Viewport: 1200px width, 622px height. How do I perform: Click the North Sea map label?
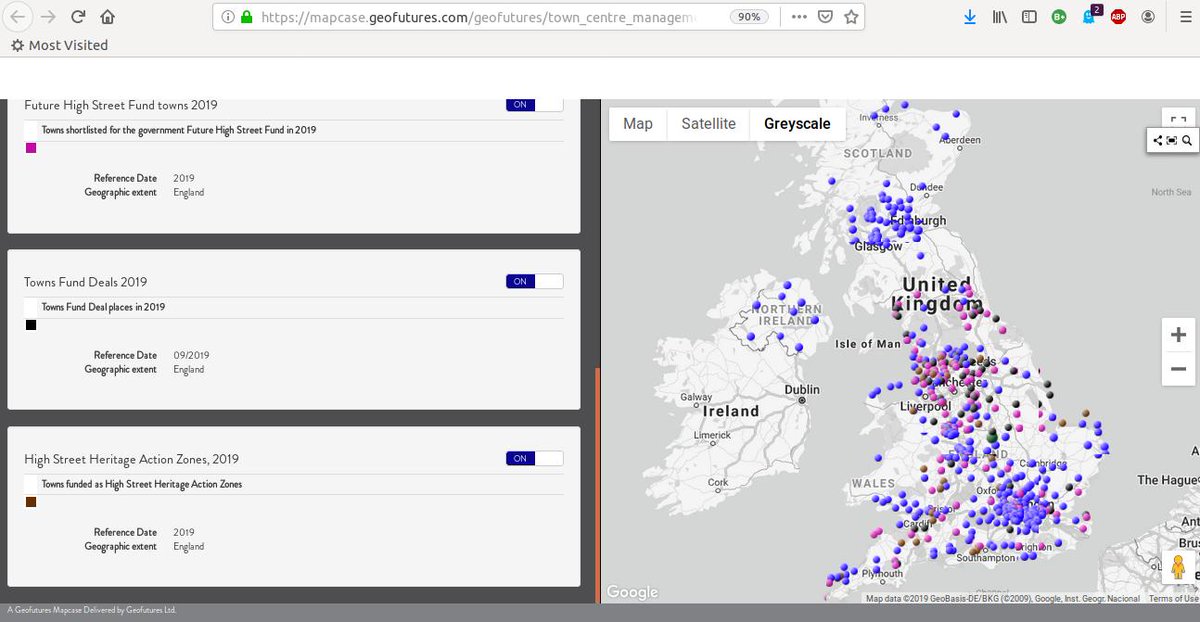click(1171, 192)
